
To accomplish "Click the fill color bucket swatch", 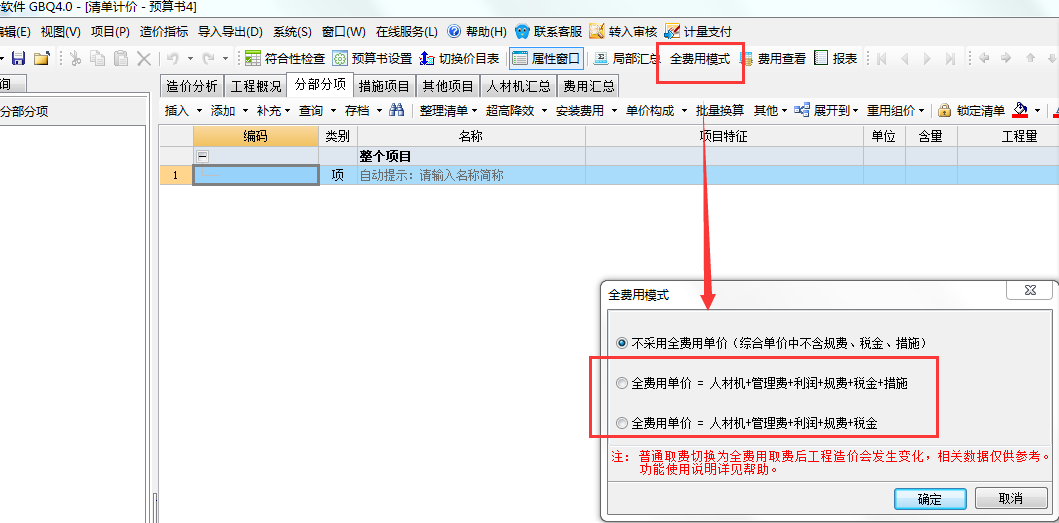I will coord(1019,110).
